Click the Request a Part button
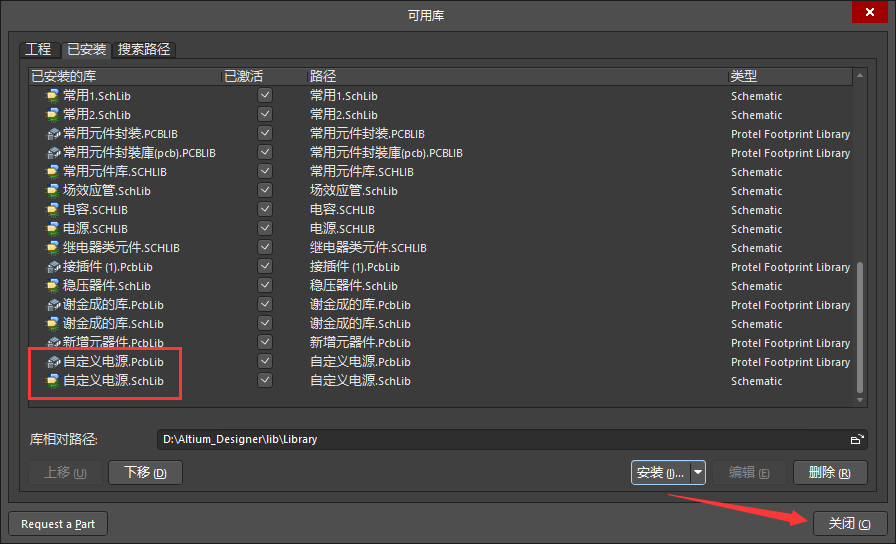This screenshot has width=896, height=544. [58, 524]
